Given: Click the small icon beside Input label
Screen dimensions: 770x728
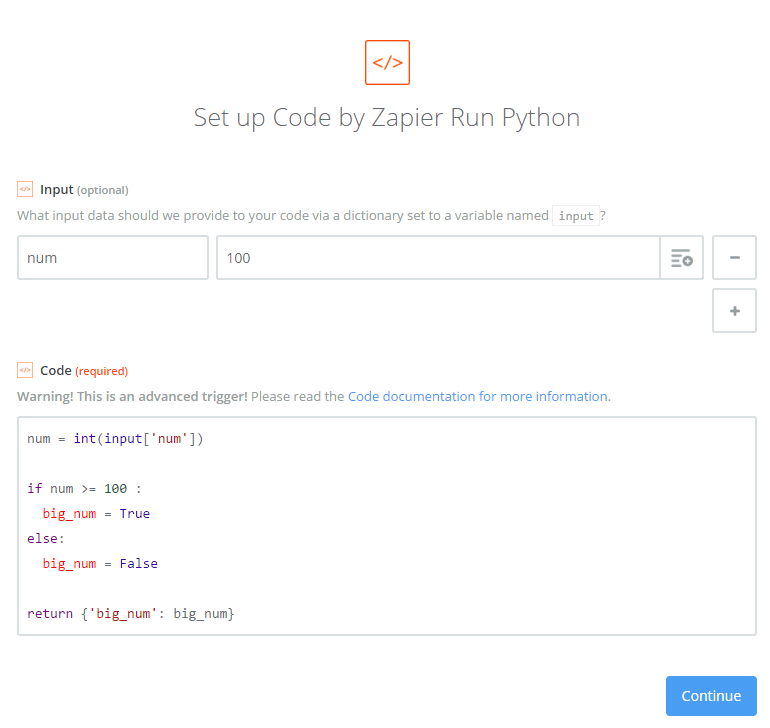Looking at the screenshot, I should pos(25,189).
